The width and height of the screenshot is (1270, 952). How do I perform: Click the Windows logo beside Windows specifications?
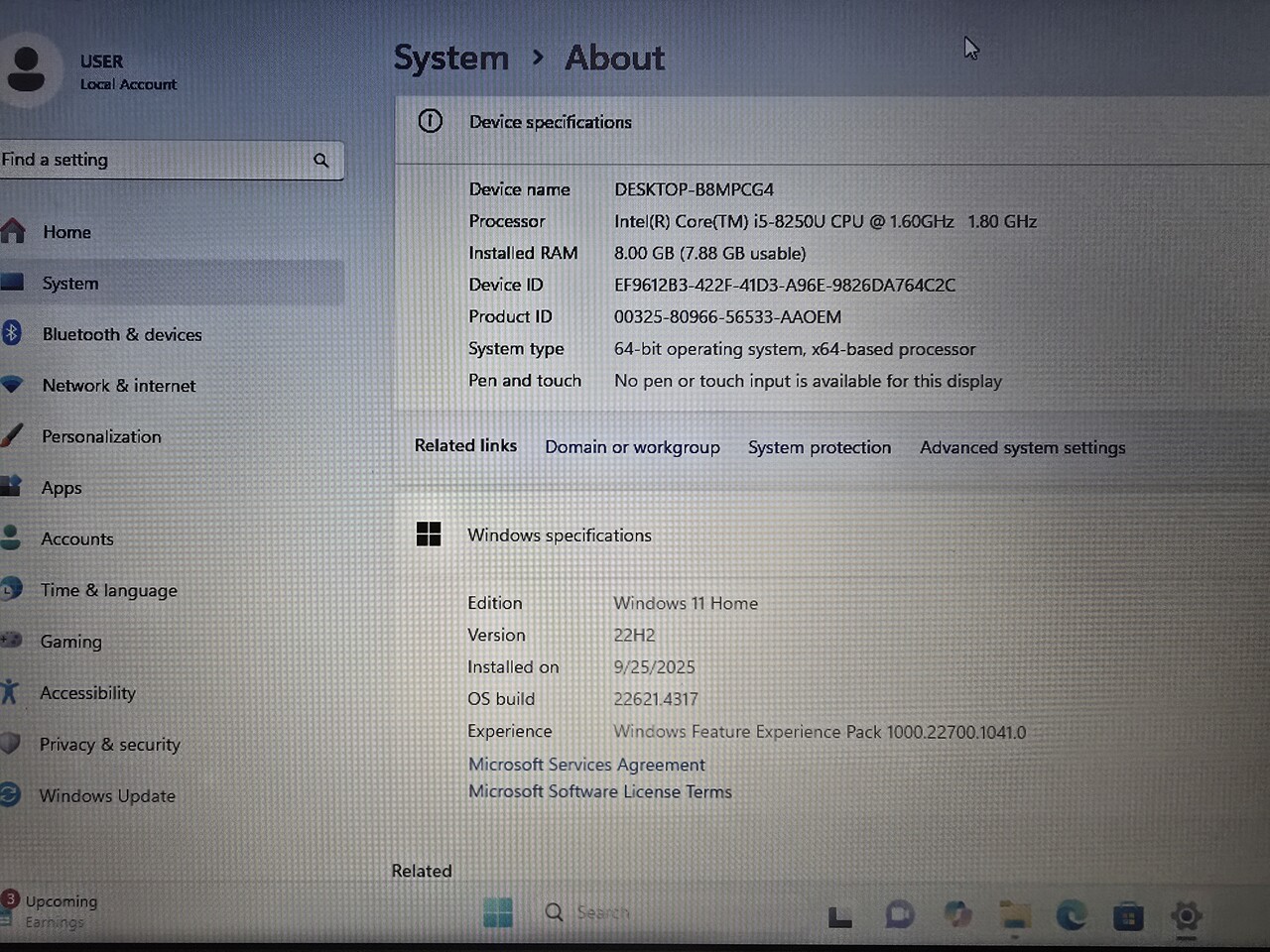click(x=429, y=534)
